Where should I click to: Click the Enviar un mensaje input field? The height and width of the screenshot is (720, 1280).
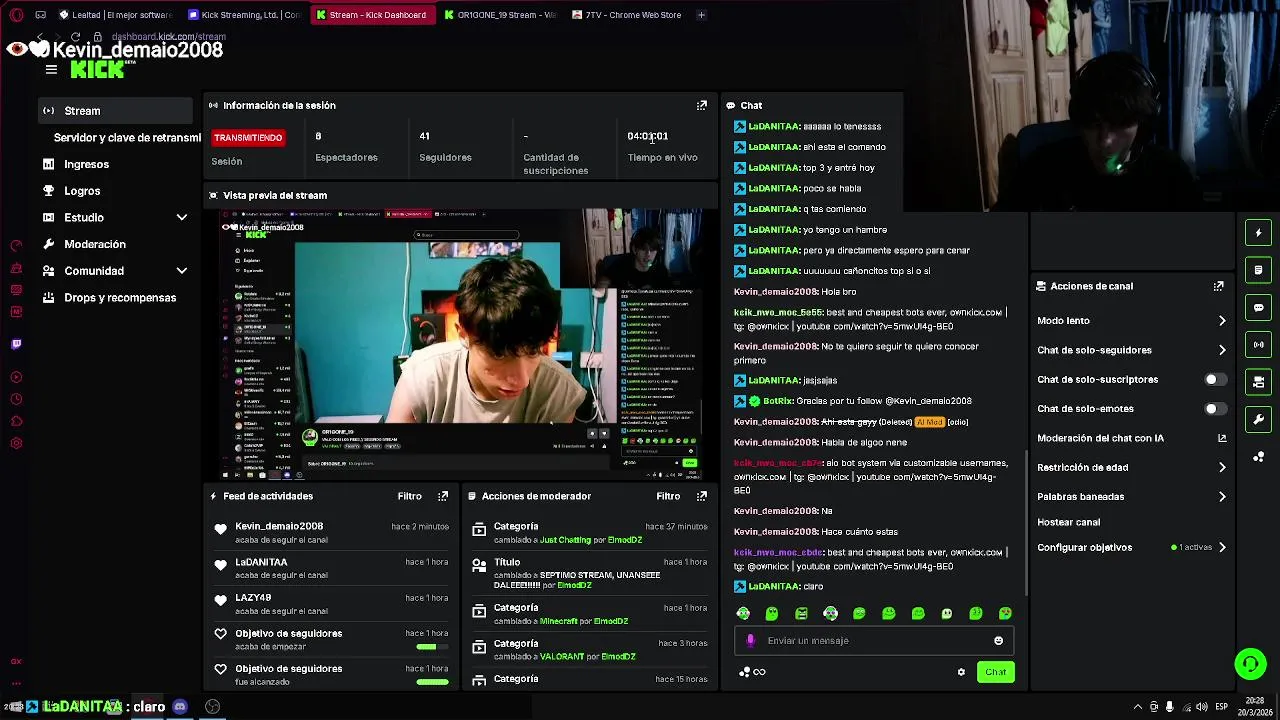[873, 641]
